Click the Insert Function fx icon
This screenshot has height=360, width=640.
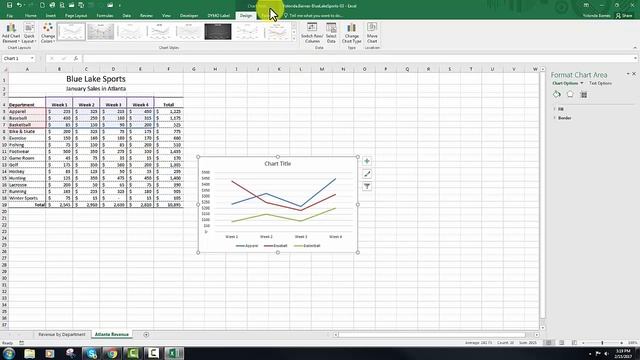click(x=76, y=58)
